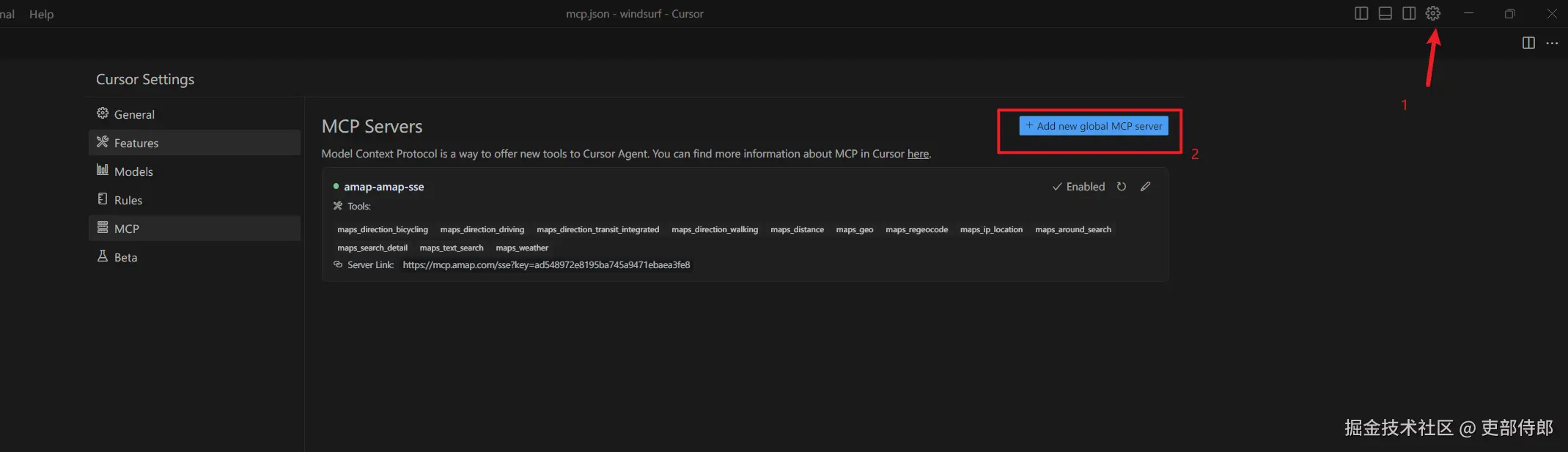The height and width of the screenshot is (452, 1568).
Task: Click the MCP Servers heading
Action: click(x=372, y=126)
